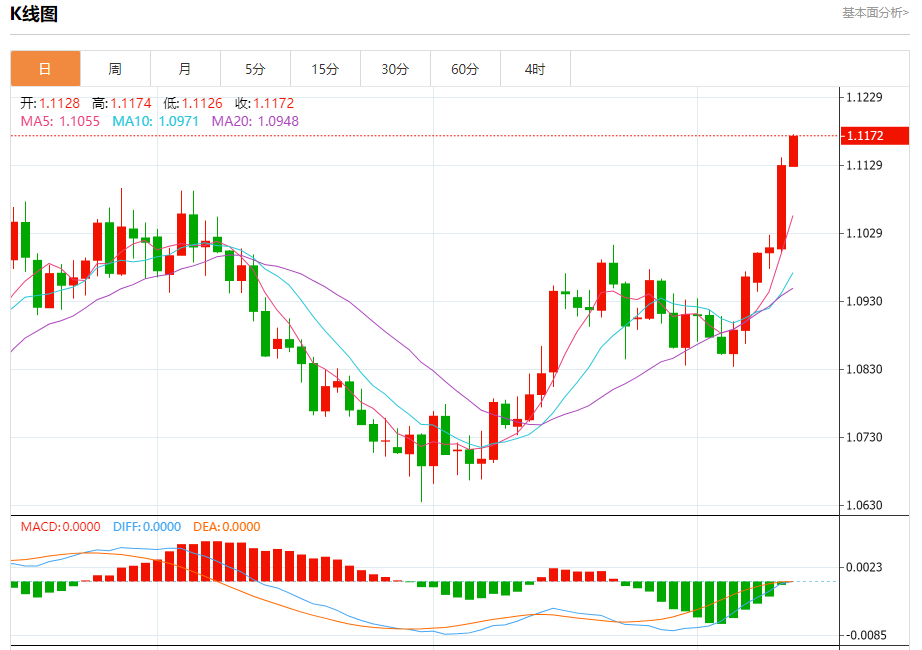Click the 1.0730 price axis label
Screen dimensions: 922x650
864,437
